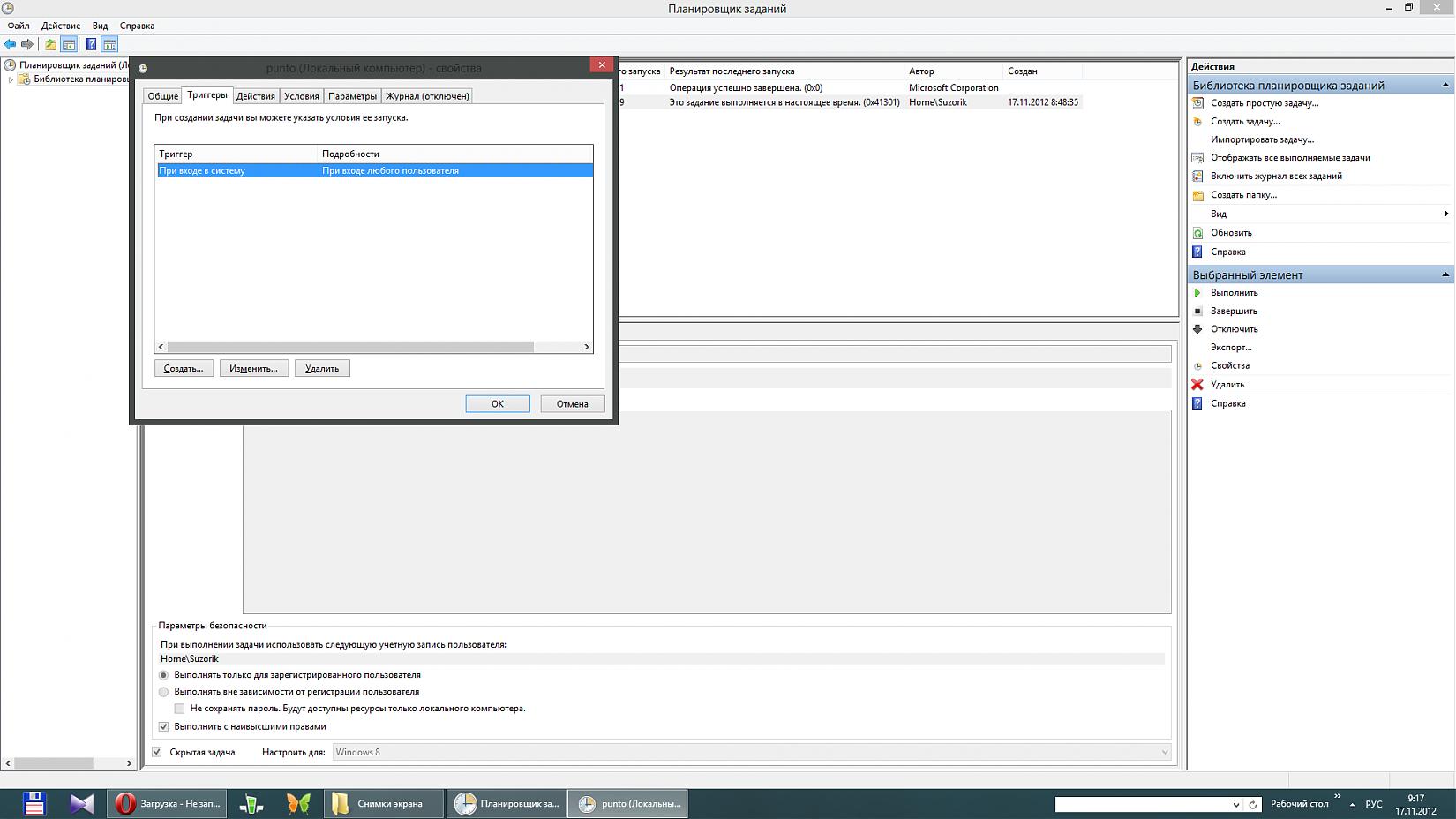Click the trigger list scrollbar right arrow

pyautogui.click(x=587, y=347)
